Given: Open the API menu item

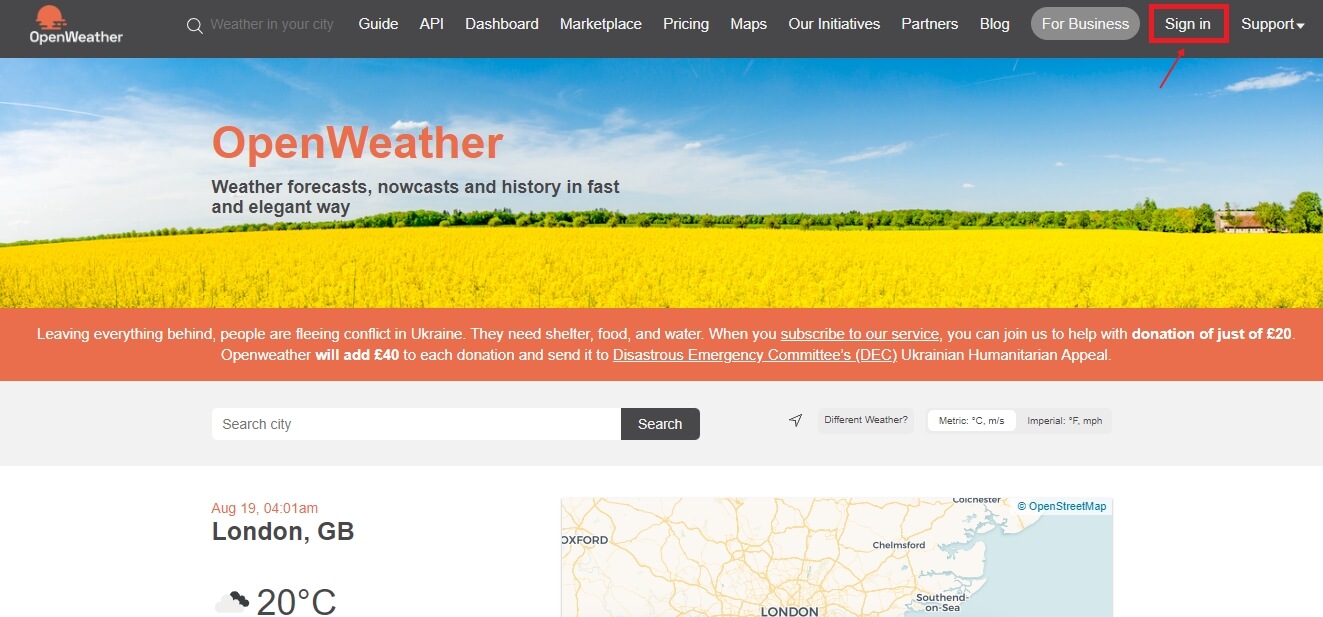Looking at the screenshot, I should click(x=432, y=24).
